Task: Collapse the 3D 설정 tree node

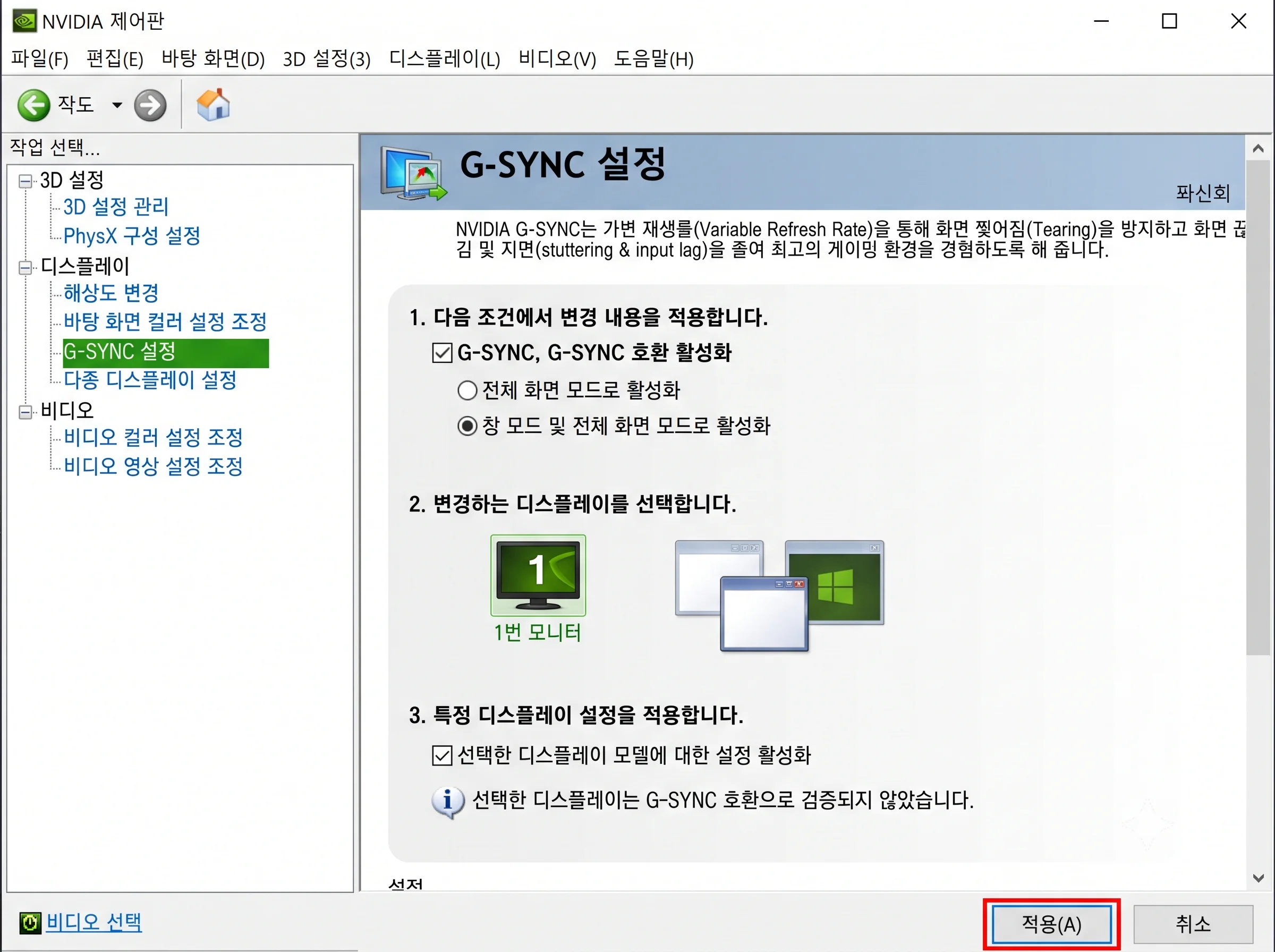Action: click(25, 181)
